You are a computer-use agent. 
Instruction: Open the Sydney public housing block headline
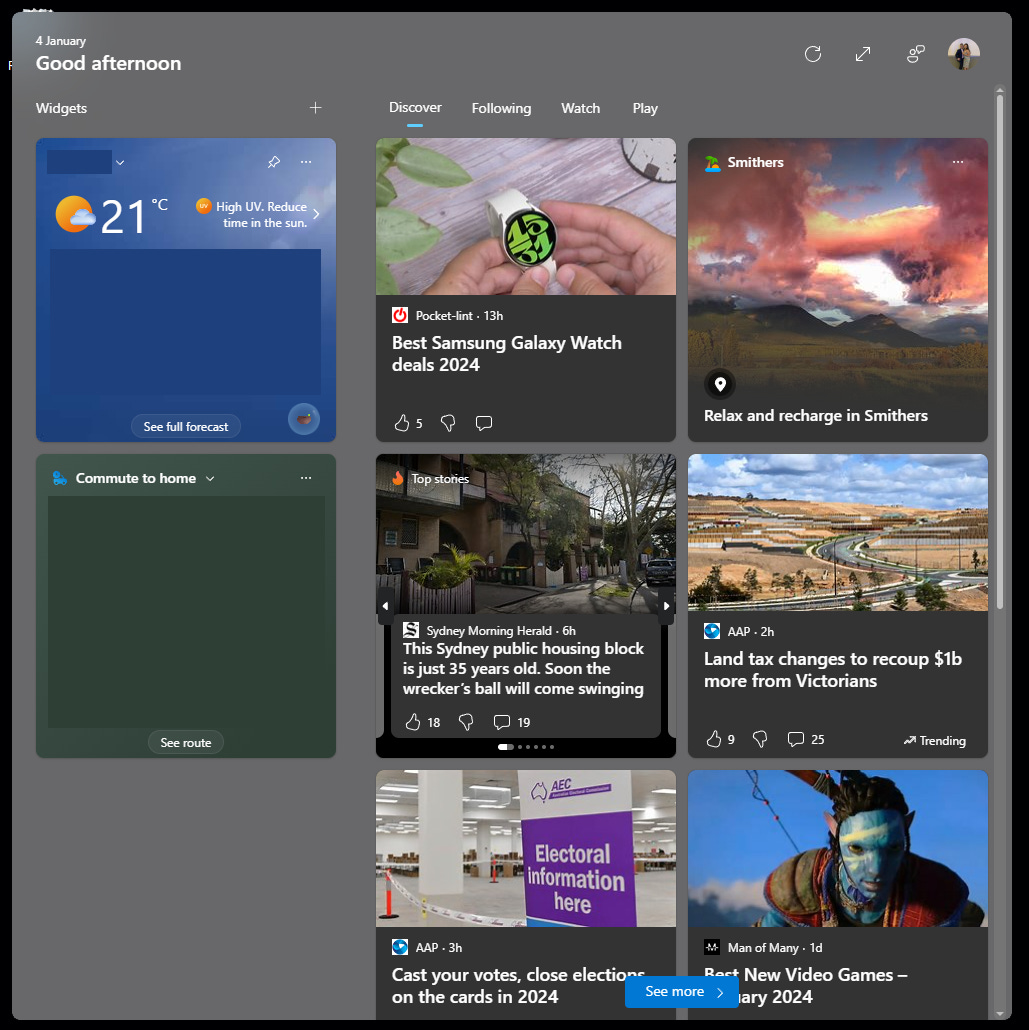tap(523, 669)
